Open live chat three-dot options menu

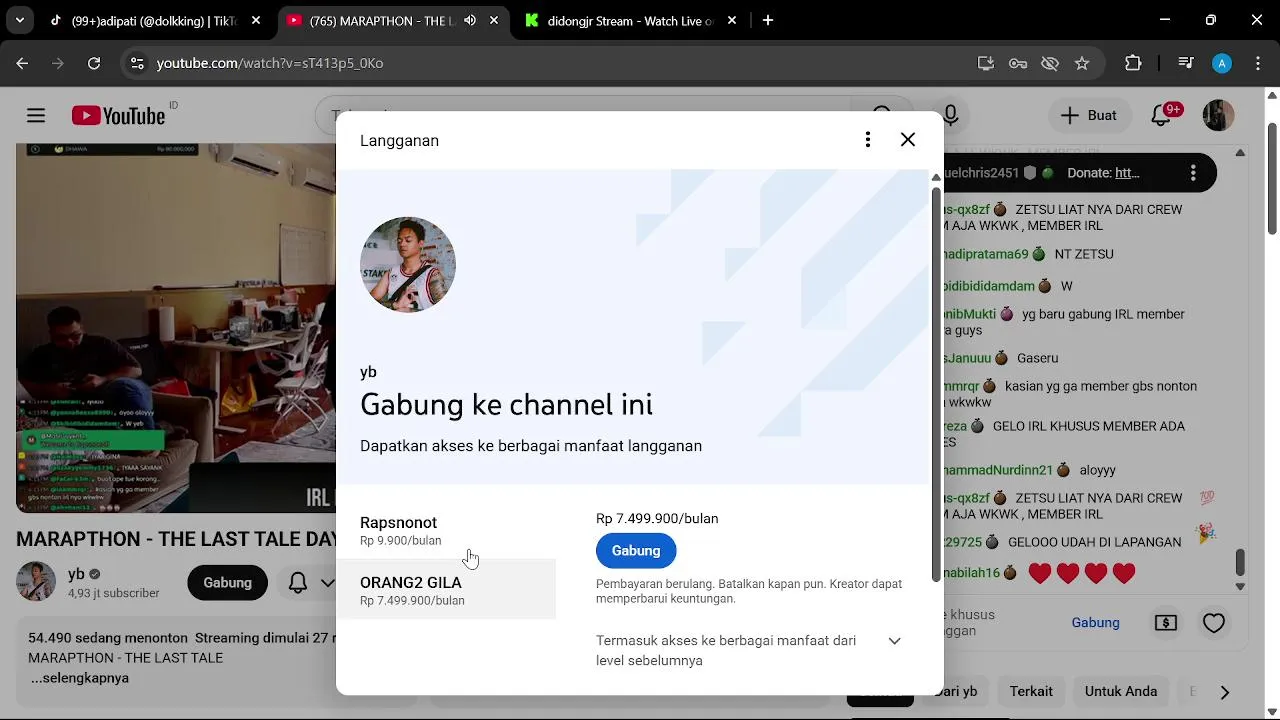click(x=1193, y=173)
